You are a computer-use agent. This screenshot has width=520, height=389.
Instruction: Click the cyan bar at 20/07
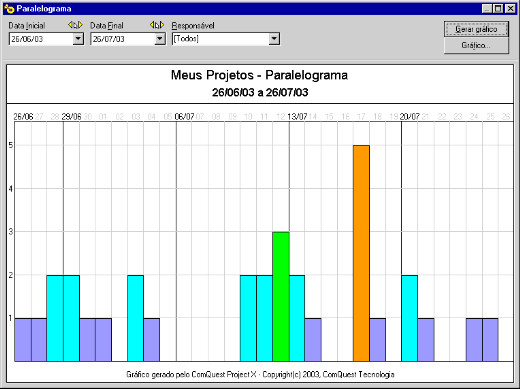pyautogui.click(x=409, y=318)
